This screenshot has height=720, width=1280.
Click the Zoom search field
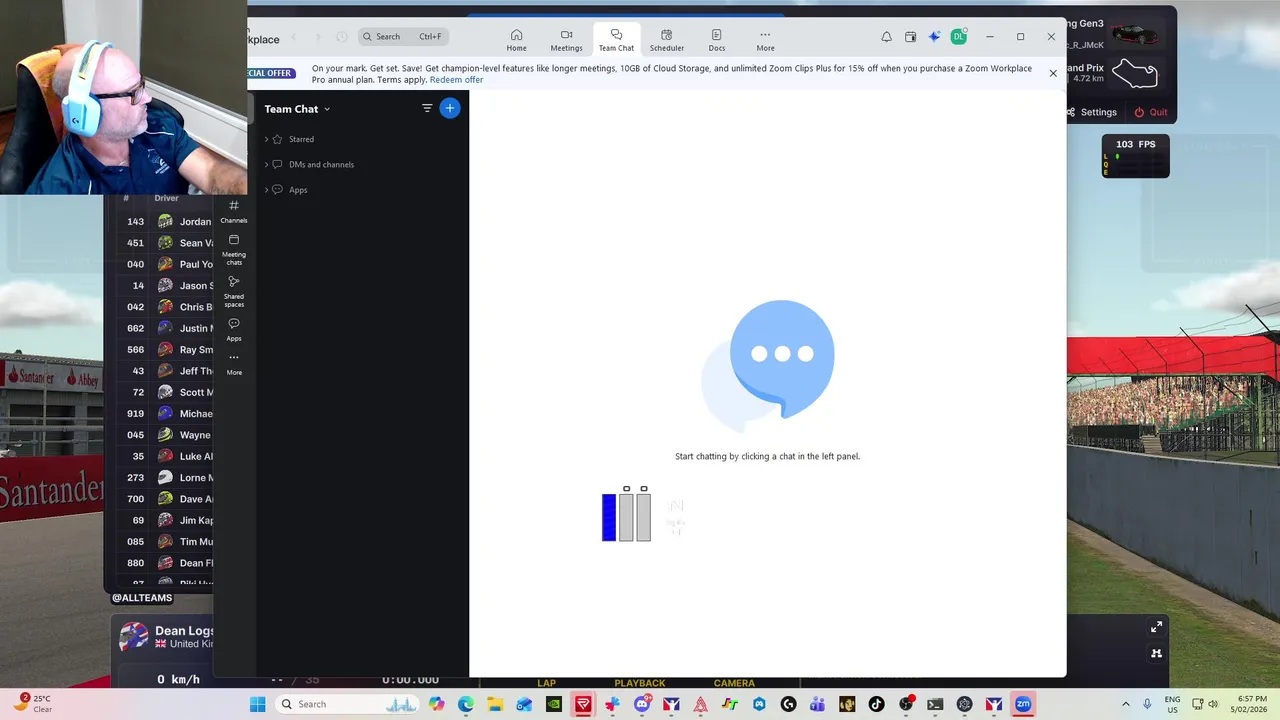(403, 36)
